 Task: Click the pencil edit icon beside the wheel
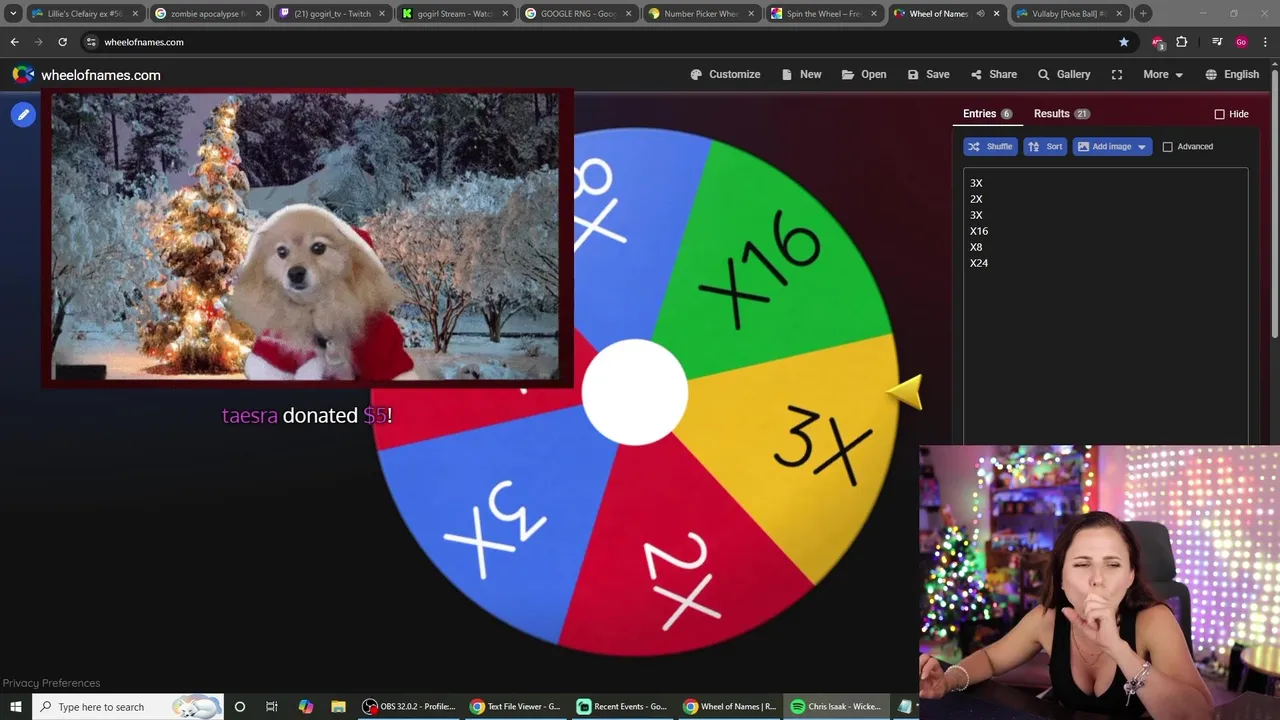point(23,114)
